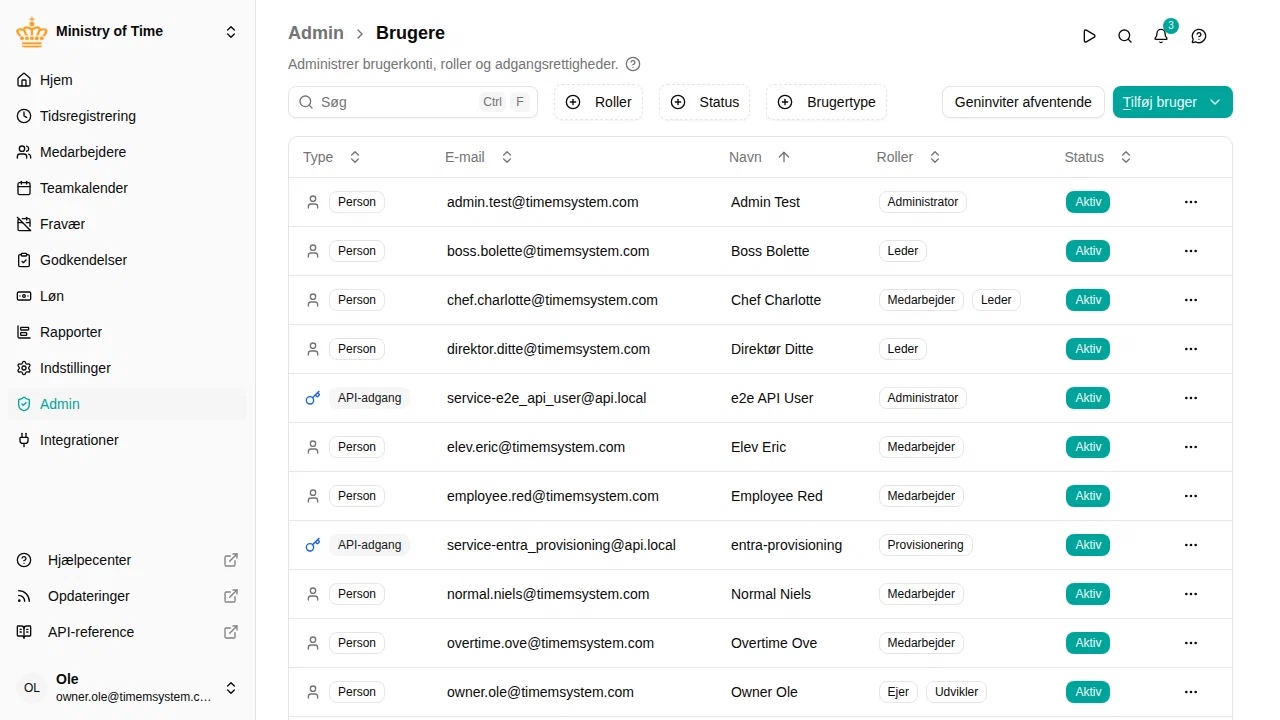Open Rapporter in the sidebar
The image size is (1280, 720).
pos(127,332)
